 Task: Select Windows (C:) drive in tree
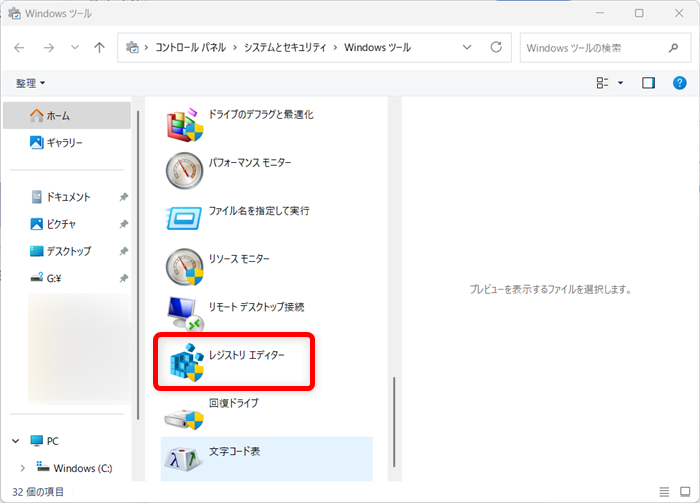[x=74, y=468]
